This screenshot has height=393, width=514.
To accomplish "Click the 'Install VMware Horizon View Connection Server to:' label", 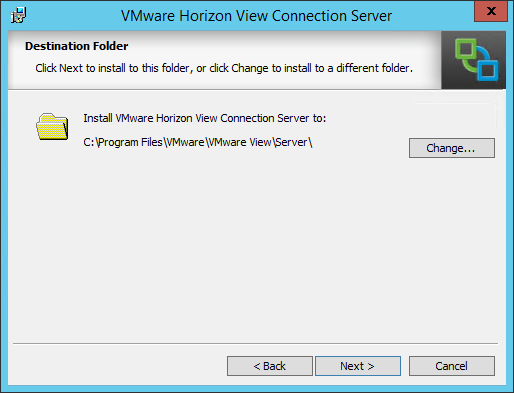I will (x=205, y=118).
